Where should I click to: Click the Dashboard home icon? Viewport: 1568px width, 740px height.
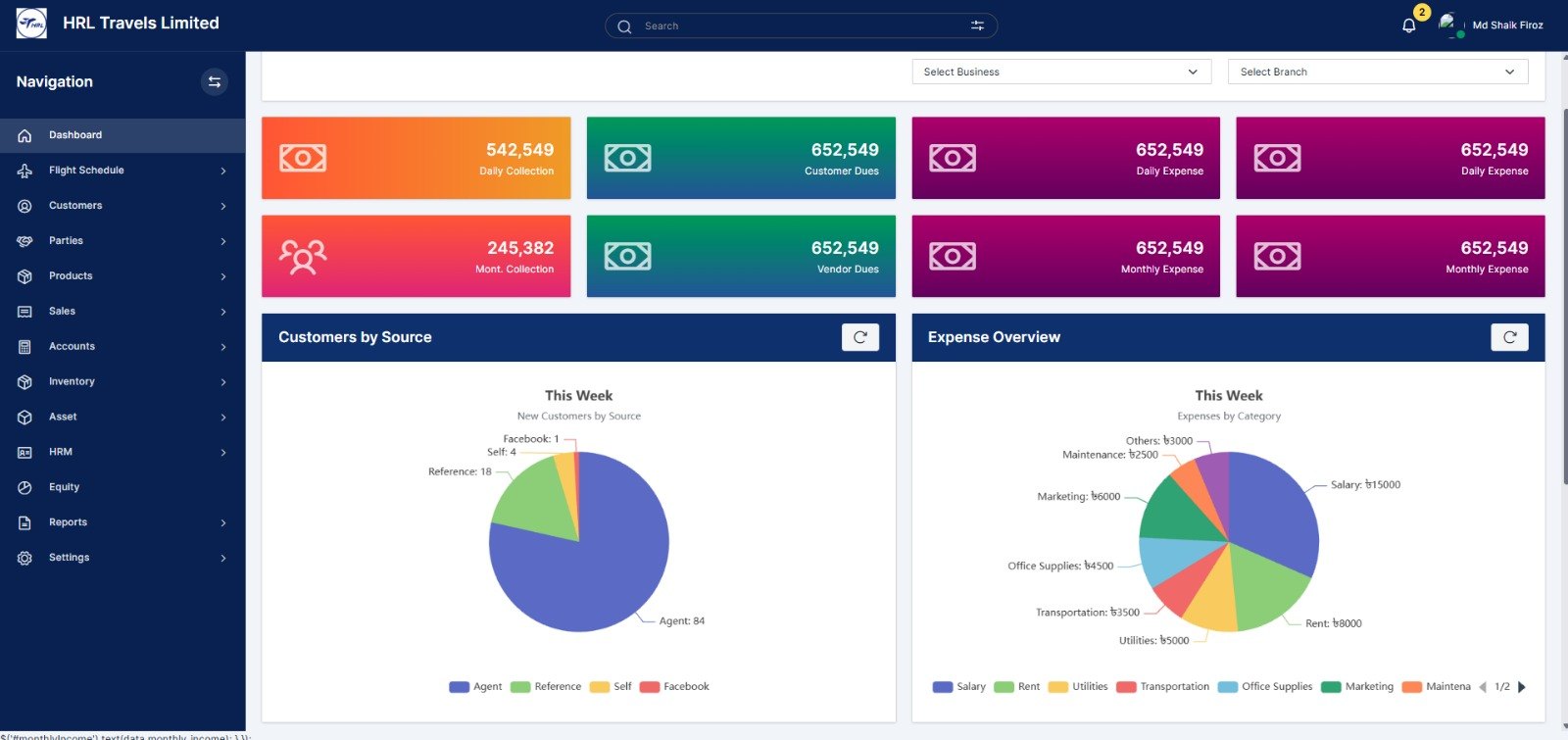(25, 135)
